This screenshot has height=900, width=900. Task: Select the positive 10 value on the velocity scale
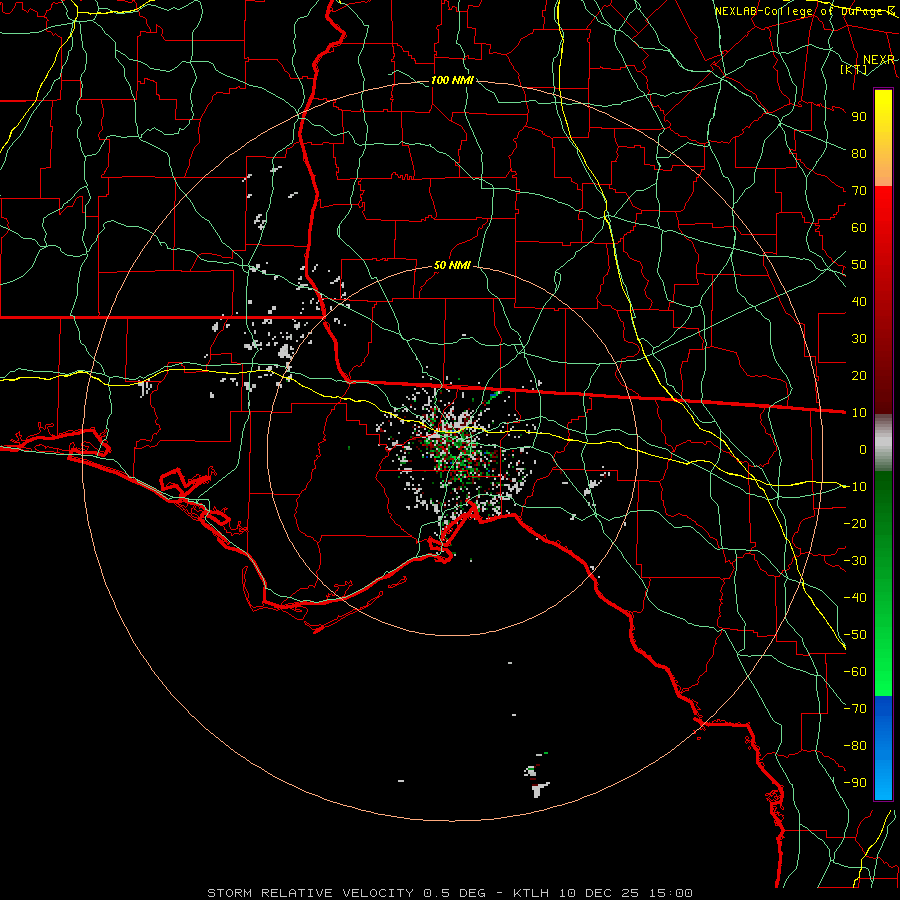click(x=859, y=413)
